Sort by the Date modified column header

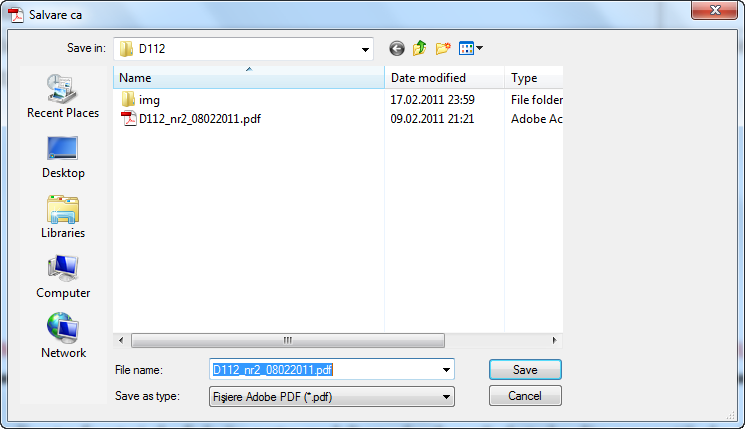tap(444, 77)
